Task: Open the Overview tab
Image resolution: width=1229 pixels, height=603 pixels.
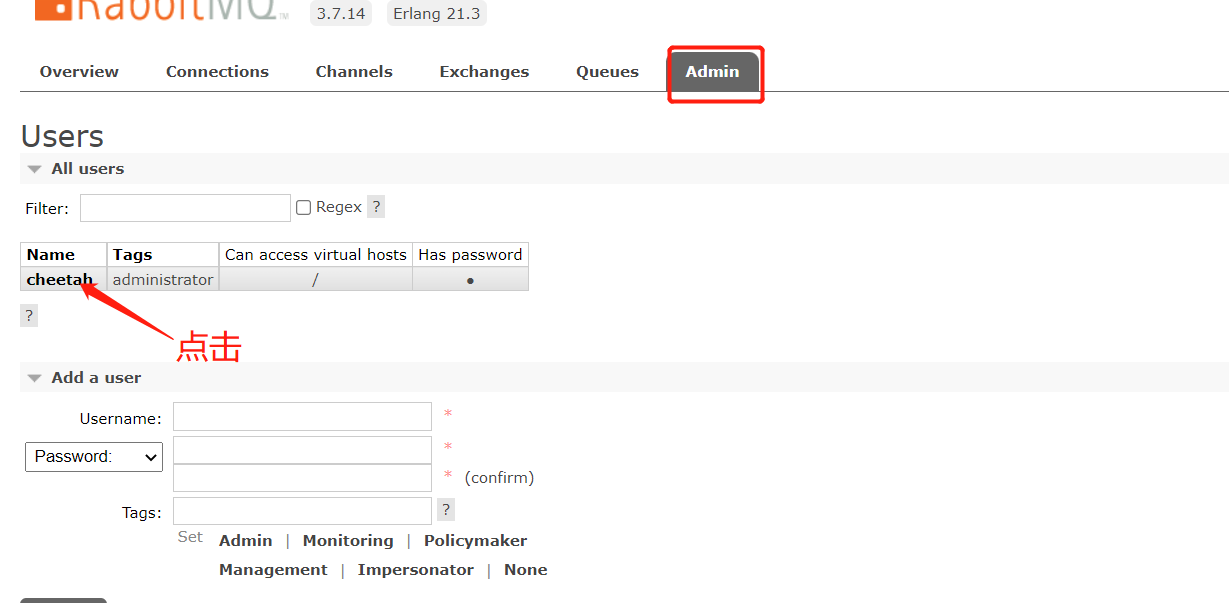Action: [79, 72]
